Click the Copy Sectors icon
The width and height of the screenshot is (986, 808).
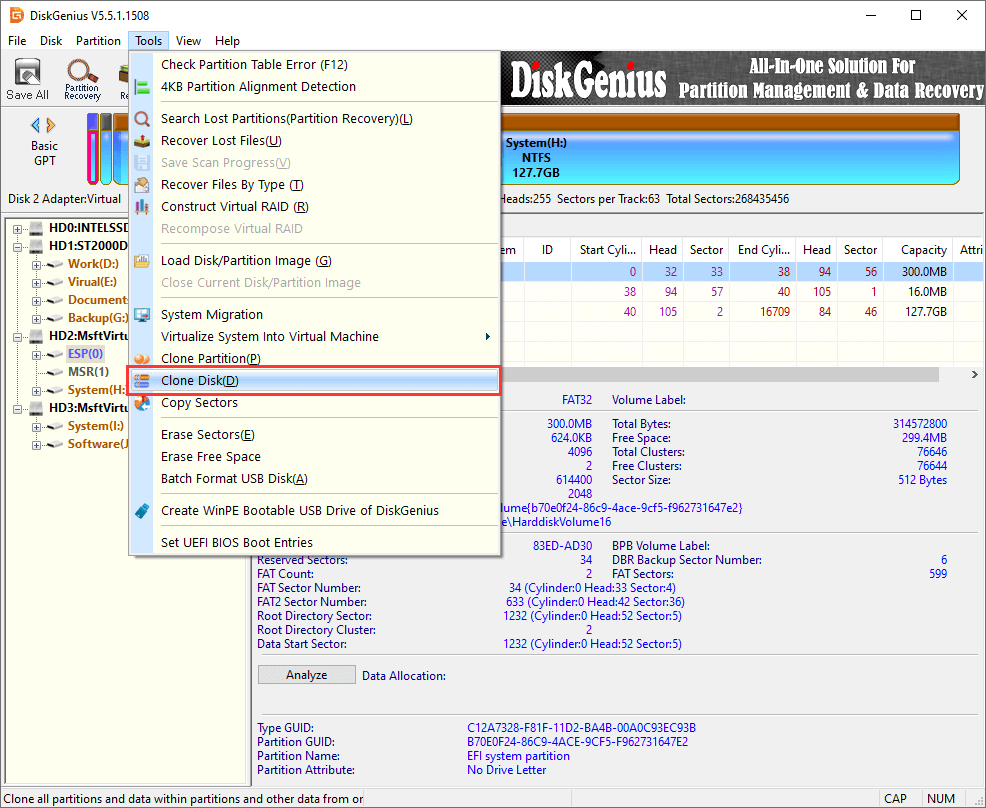[x=142, y=403]
